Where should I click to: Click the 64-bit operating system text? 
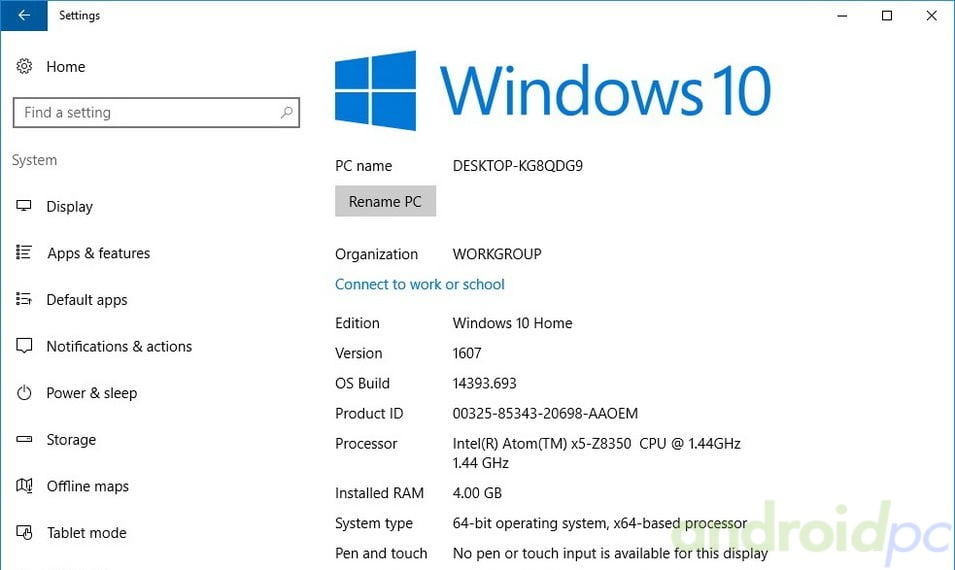point(599,523)
